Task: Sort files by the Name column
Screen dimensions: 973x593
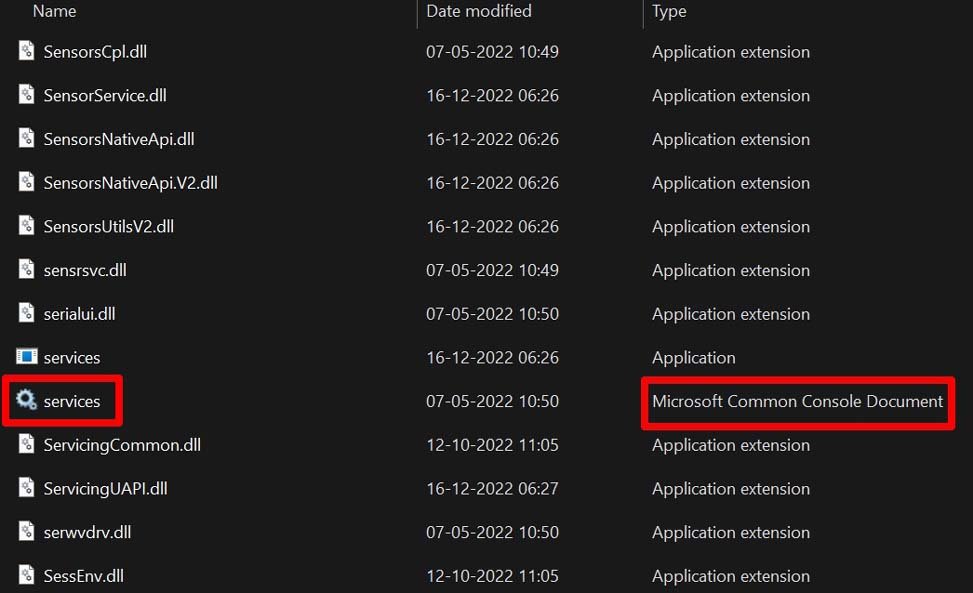Action: (54, 11)
